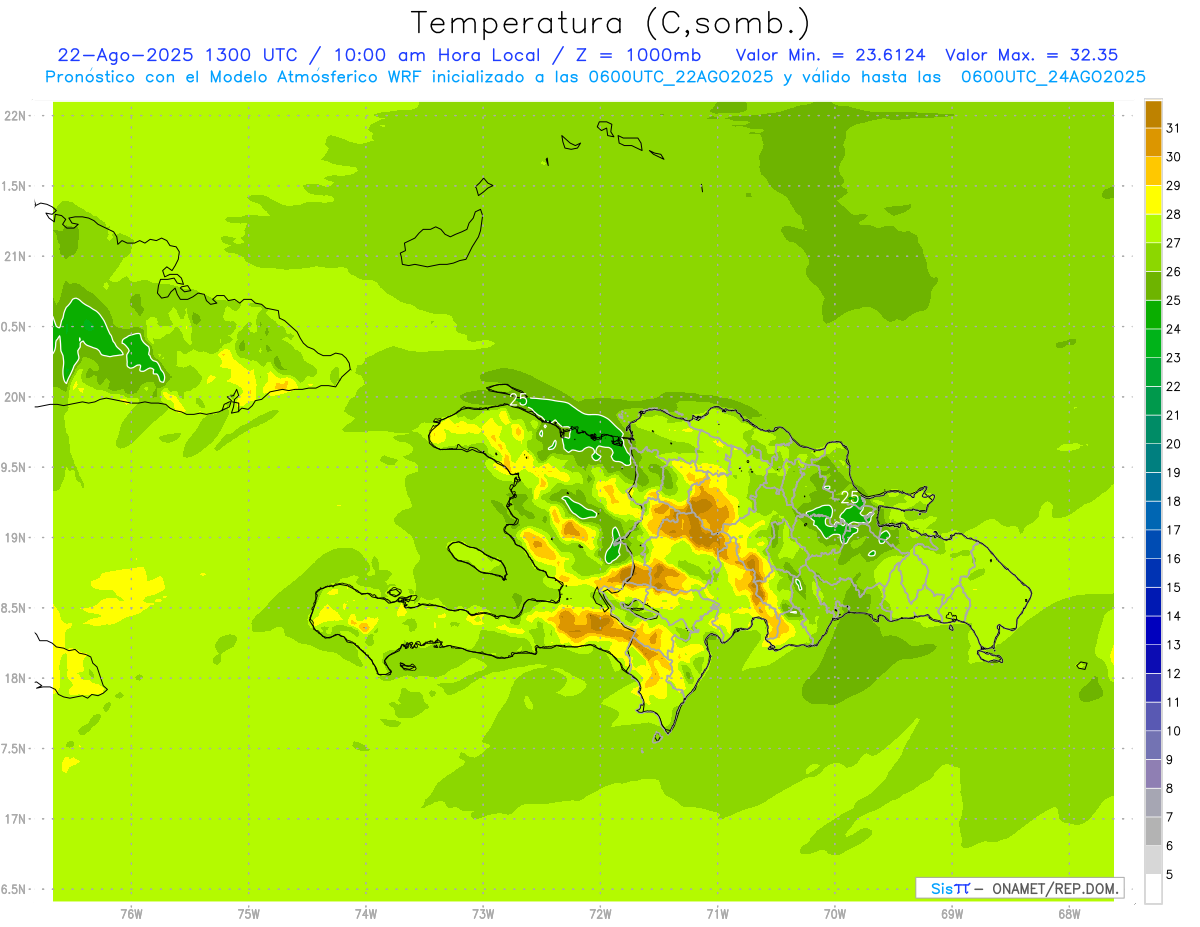Click the '10' colorbar value label
The width and height of the screenshot is (1200, 927).
(1174, 731)
